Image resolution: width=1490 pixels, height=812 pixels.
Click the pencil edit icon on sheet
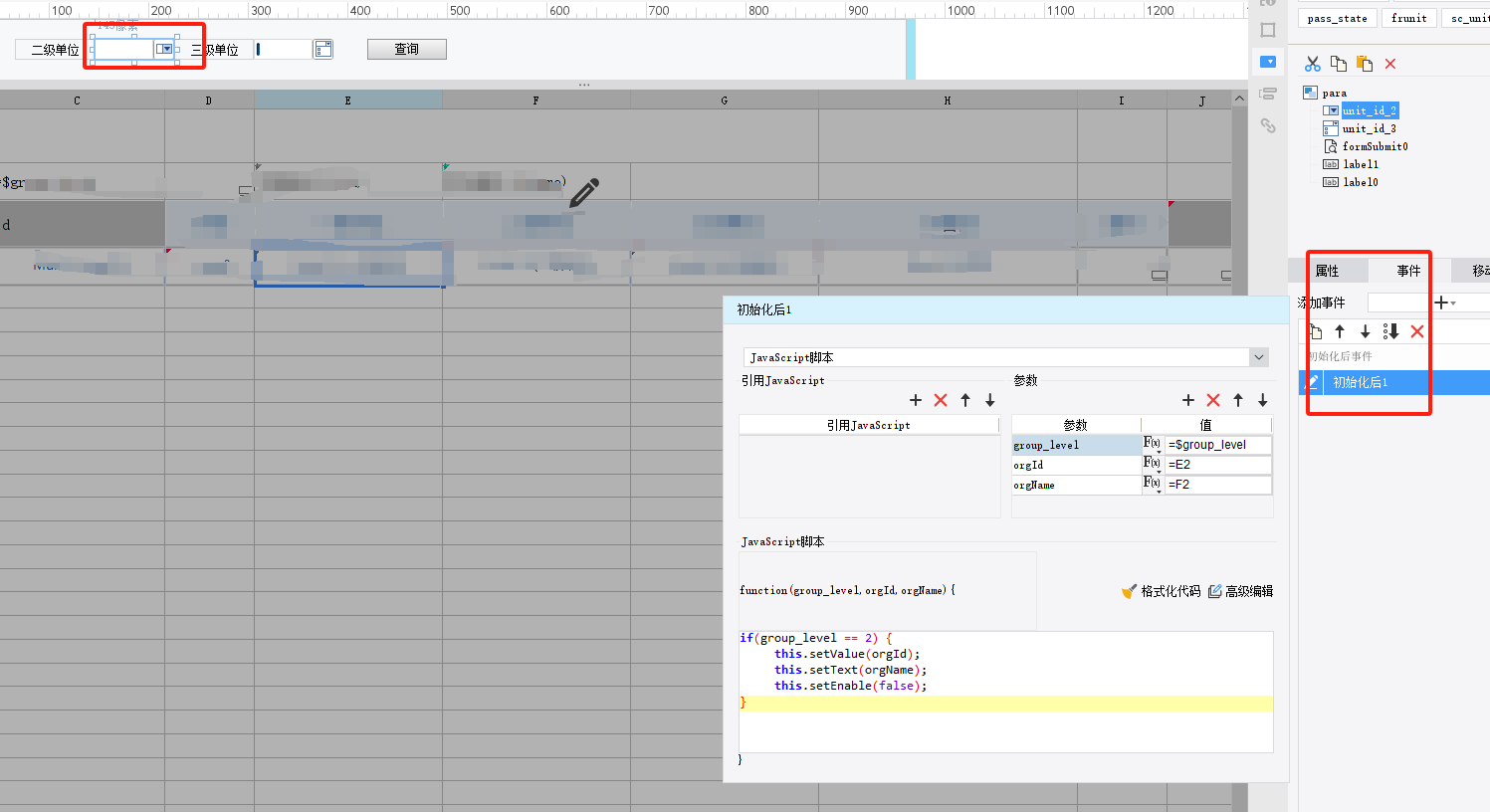[x=583, y=193]
